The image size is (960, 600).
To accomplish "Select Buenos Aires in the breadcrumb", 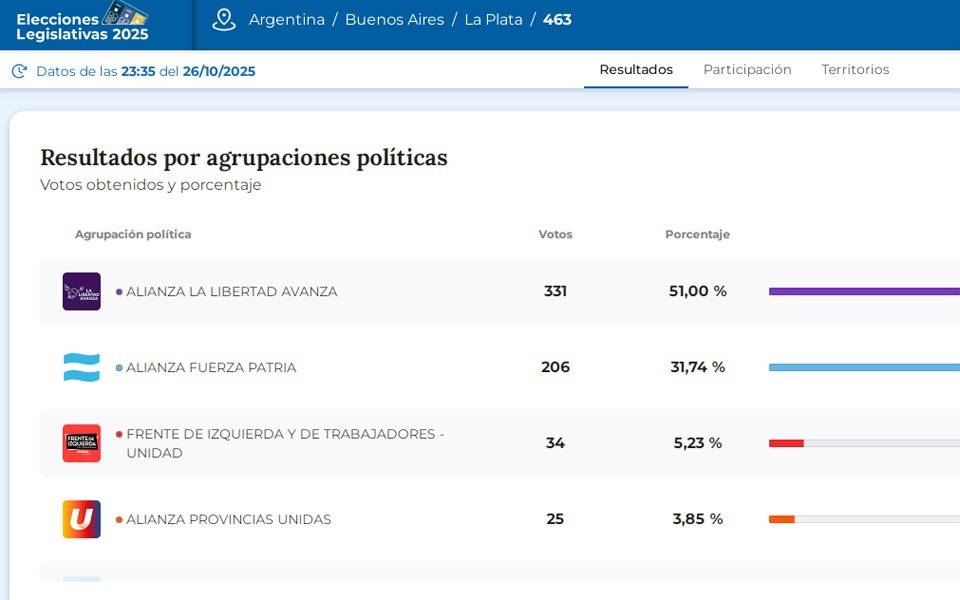I will point(394,20).
